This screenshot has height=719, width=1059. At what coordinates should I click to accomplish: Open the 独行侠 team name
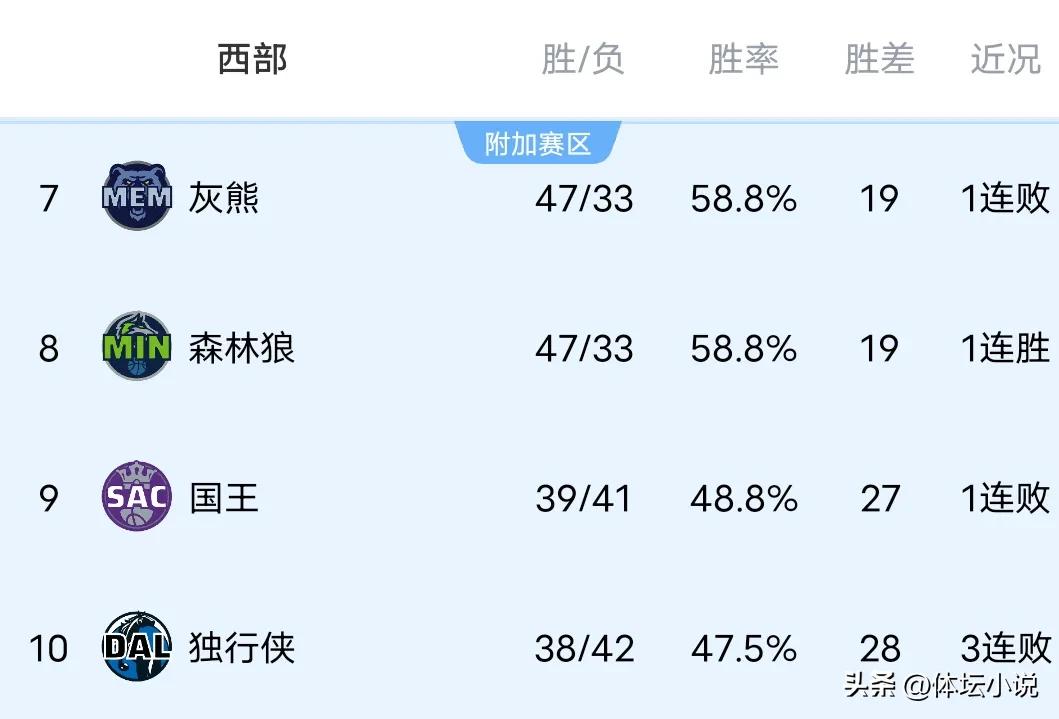[242, 648]
